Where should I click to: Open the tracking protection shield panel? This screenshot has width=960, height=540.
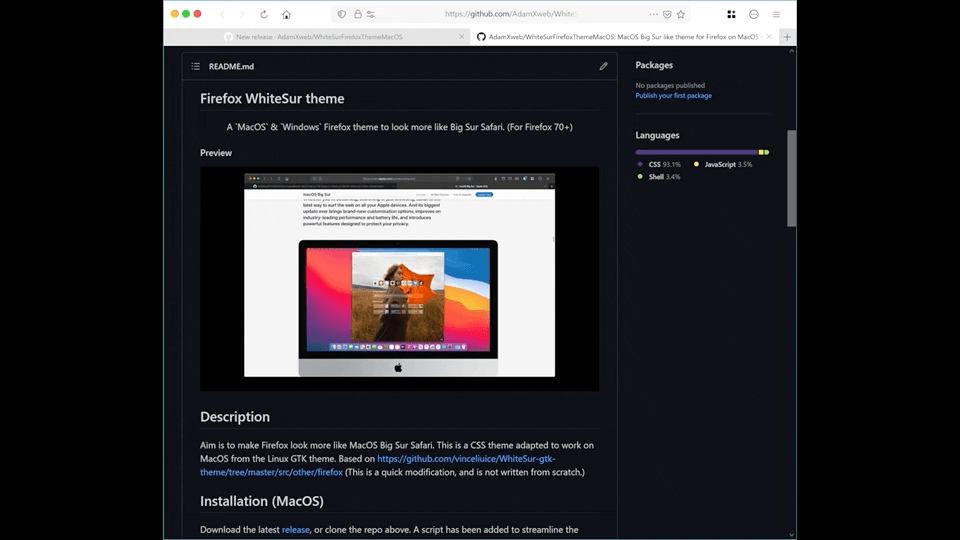coord(342,14)
